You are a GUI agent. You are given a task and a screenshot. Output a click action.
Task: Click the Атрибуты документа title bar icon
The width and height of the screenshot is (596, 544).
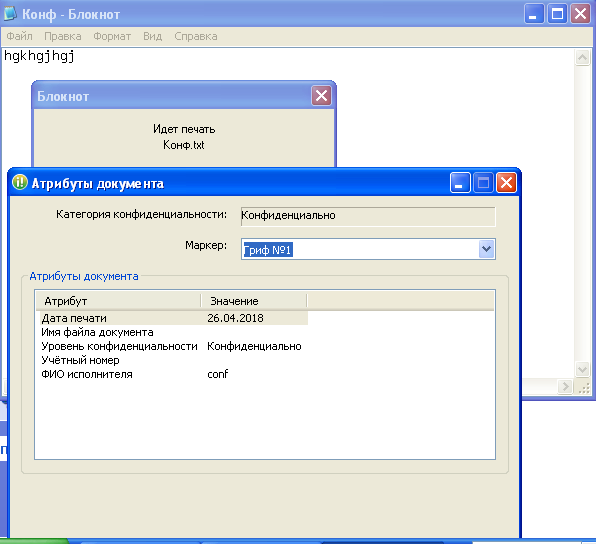coord(20,182)
